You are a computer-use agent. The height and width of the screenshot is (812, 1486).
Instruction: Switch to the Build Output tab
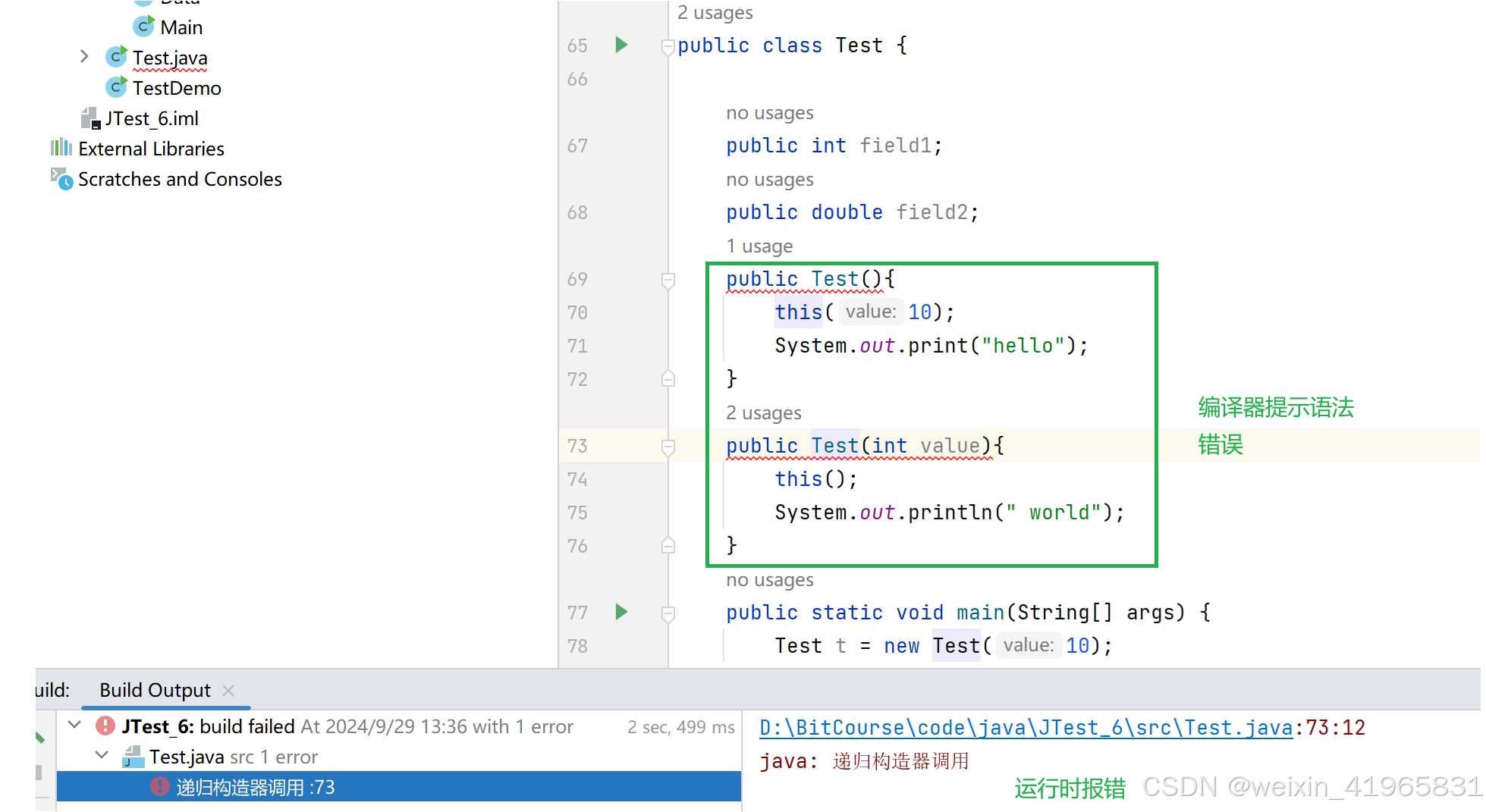(x=155, y=690)
